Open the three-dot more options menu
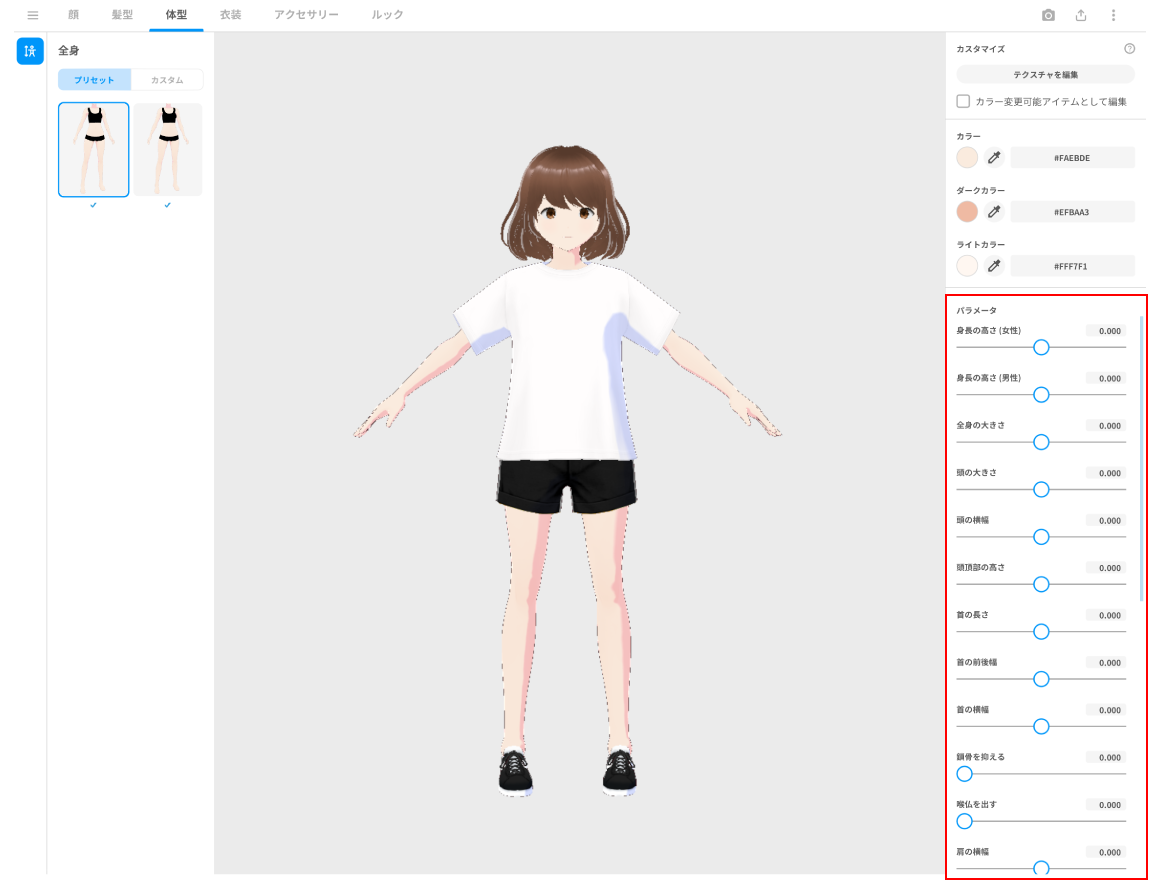1160x885 pixels. coord(1113,15)
